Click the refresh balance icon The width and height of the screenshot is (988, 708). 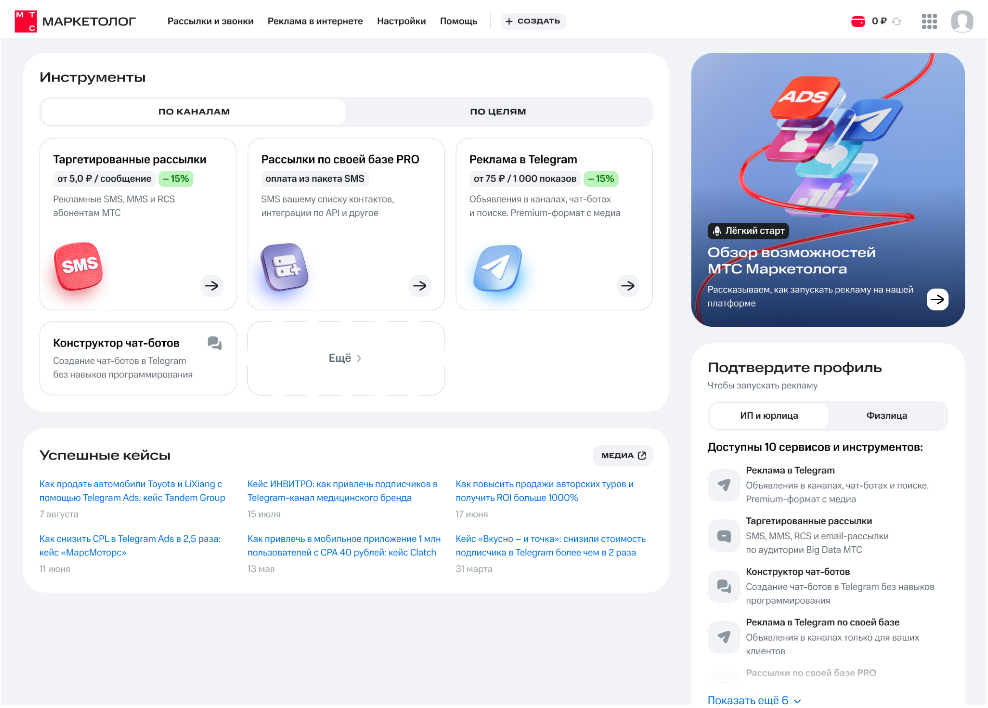(x=897, y=21)
